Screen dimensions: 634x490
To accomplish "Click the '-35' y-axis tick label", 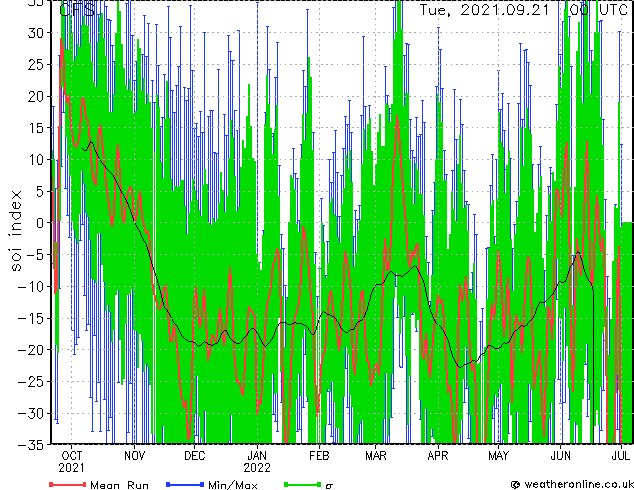I will (x=31, y=445).
